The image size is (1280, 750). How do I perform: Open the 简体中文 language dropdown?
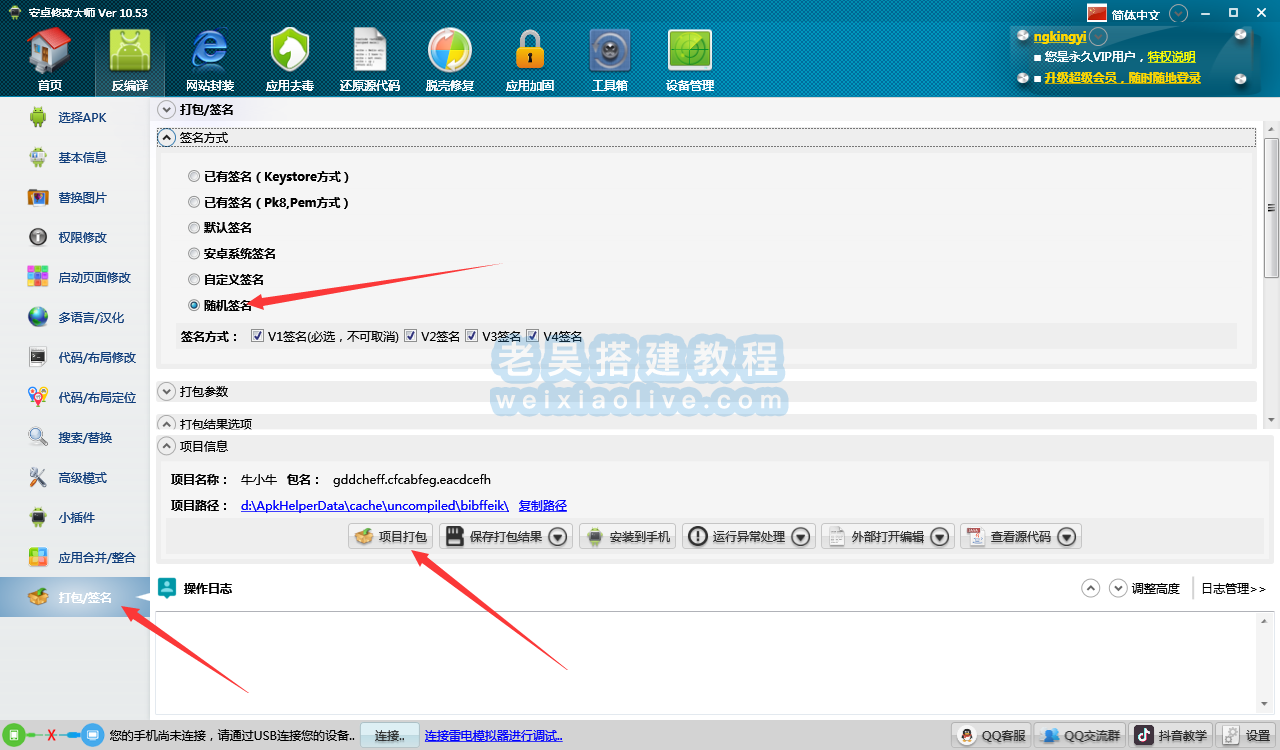point(1179,14)
